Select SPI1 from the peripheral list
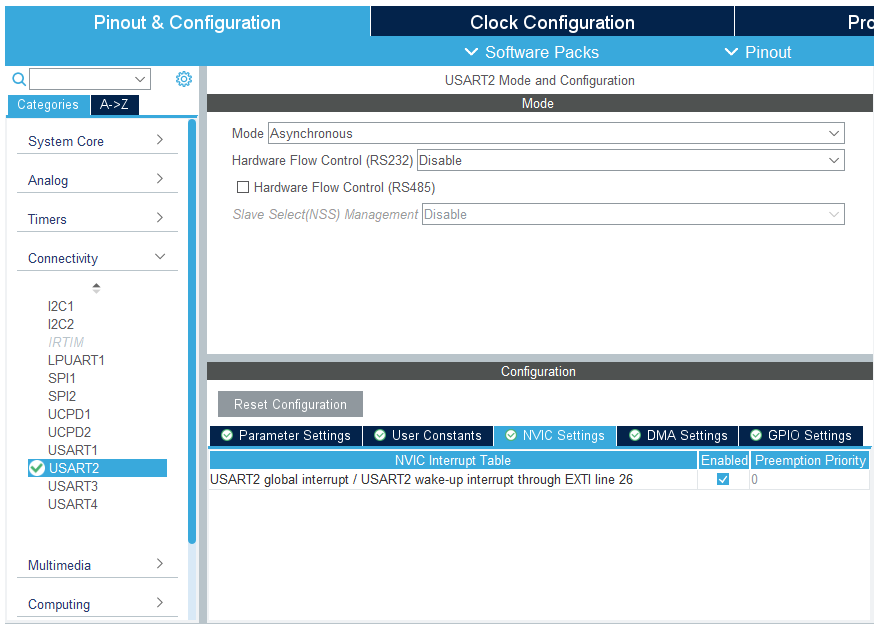Screen dimensions: 874x624 pyautogui.click(x=60, y=377)
